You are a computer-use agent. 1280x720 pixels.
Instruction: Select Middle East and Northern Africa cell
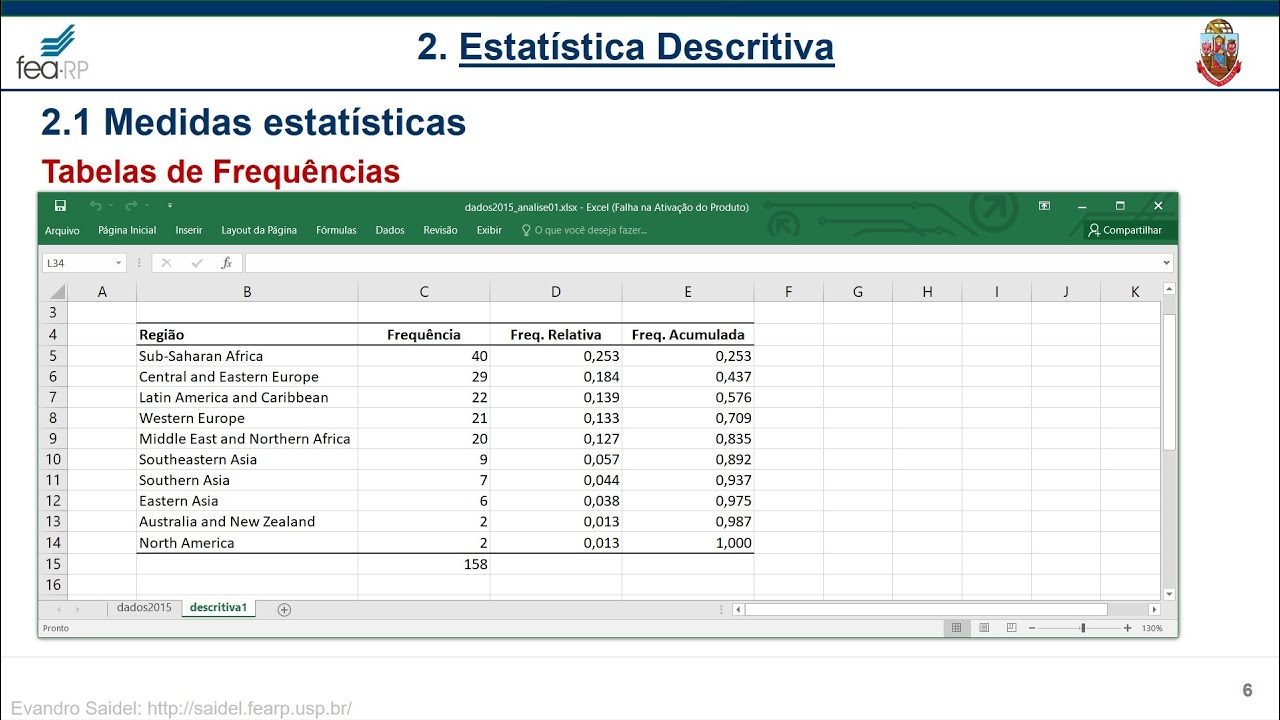click(x=247, y=439)
